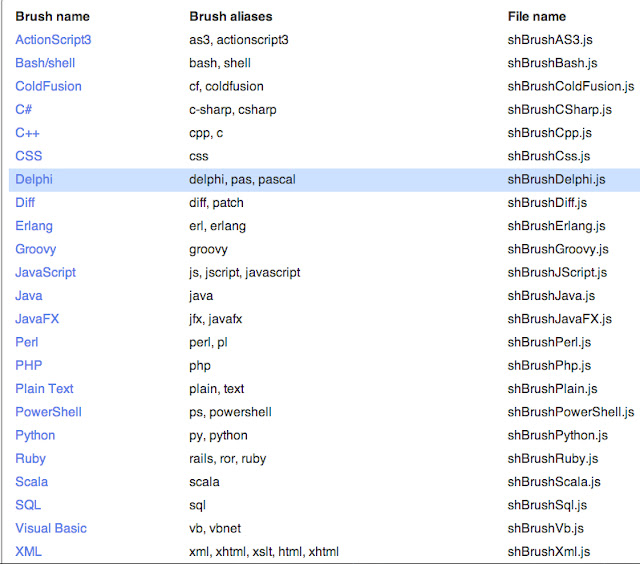
Task: Open the SQL brush link
Action: [x=28, y=505]
